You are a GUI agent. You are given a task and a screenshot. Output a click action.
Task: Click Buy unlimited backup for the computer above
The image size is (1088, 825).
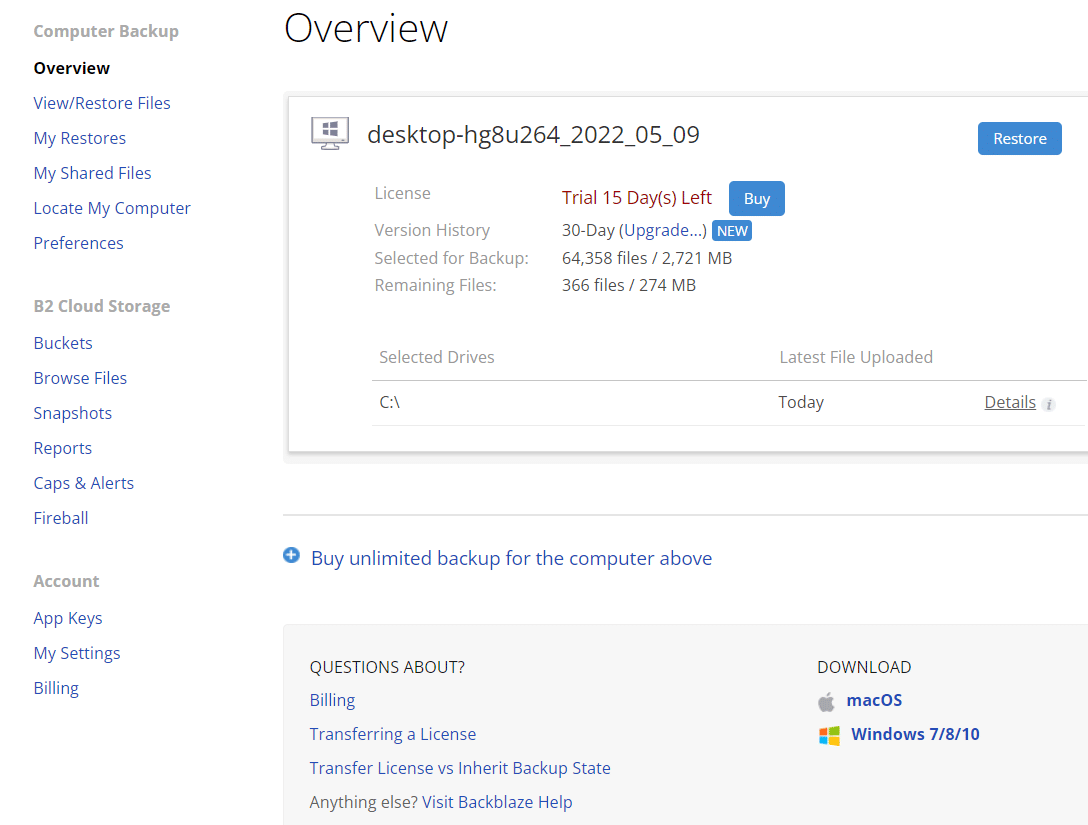click(511, 559)
